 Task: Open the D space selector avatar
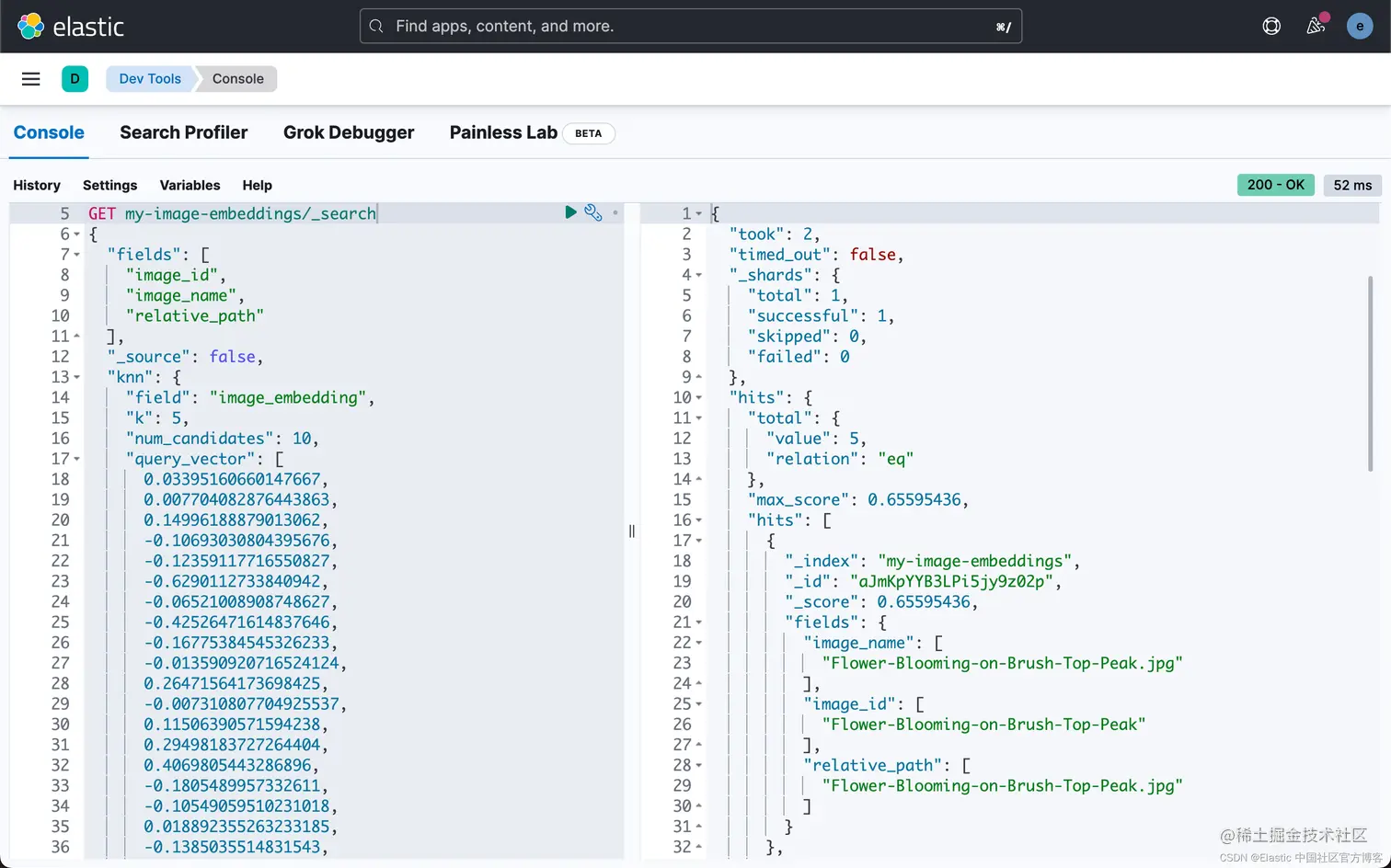[75, 79]
